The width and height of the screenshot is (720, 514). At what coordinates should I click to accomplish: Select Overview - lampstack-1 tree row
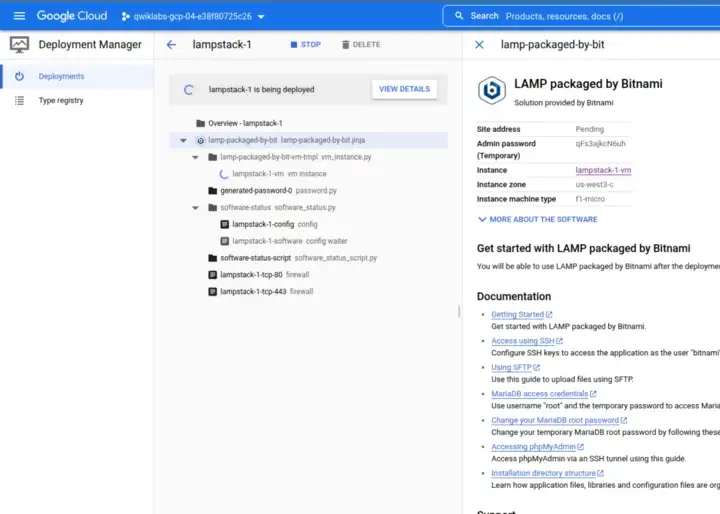tap(309, 123)
